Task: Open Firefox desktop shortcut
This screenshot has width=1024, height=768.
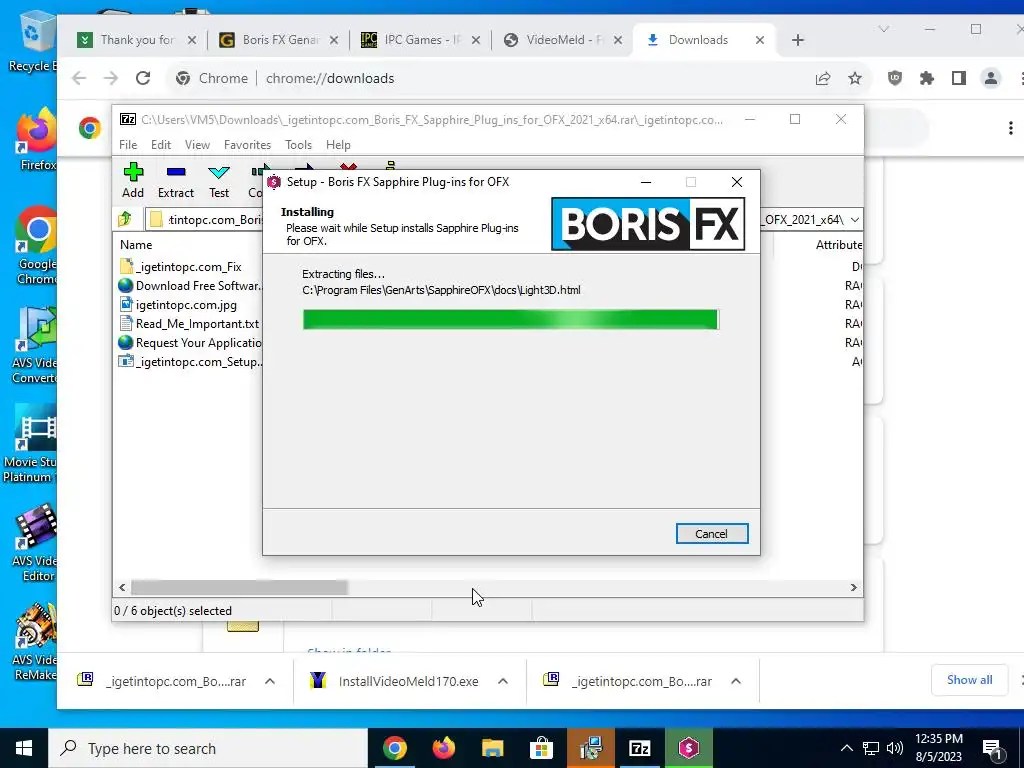Action: pos(37,138)
